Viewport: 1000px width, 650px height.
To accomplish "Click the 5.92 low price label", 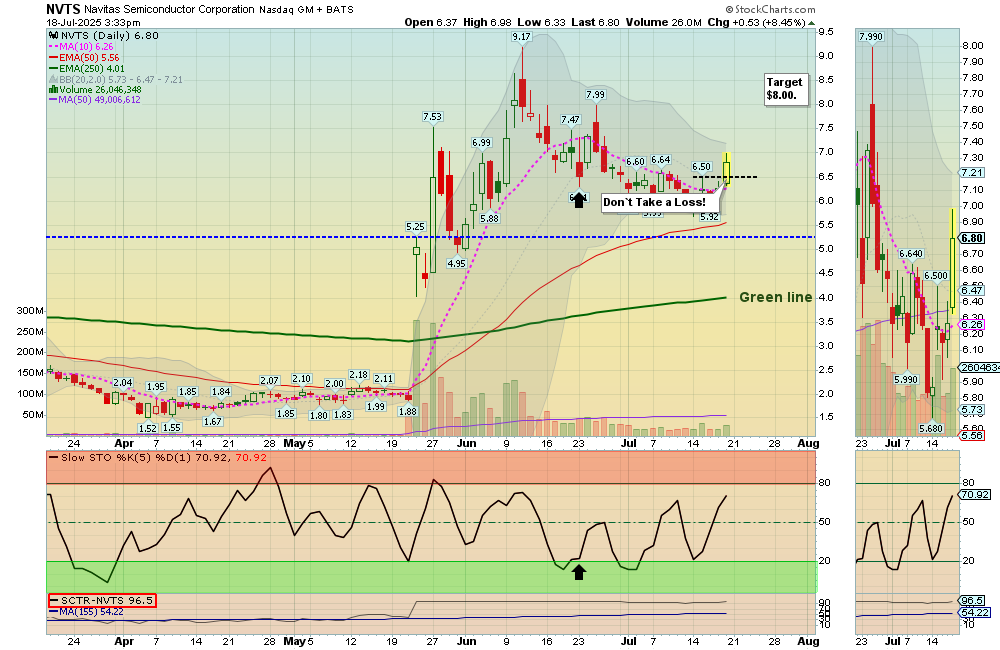I will tap(709, 217).
